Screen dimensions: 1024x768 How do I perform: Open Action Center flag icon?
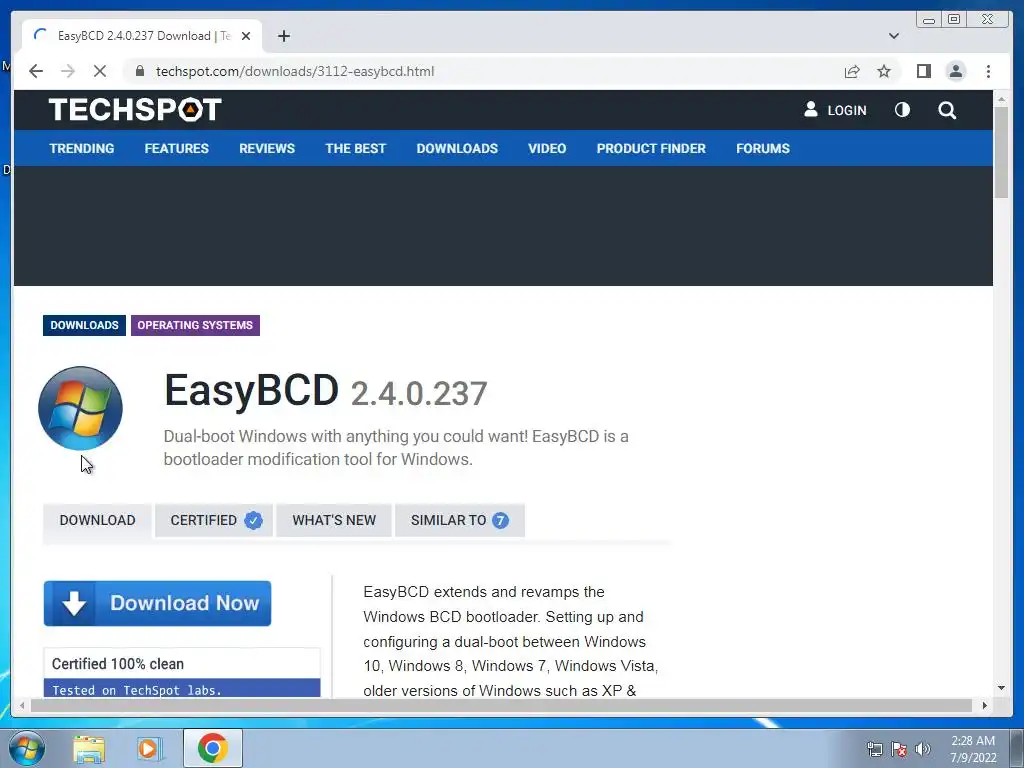899,749
